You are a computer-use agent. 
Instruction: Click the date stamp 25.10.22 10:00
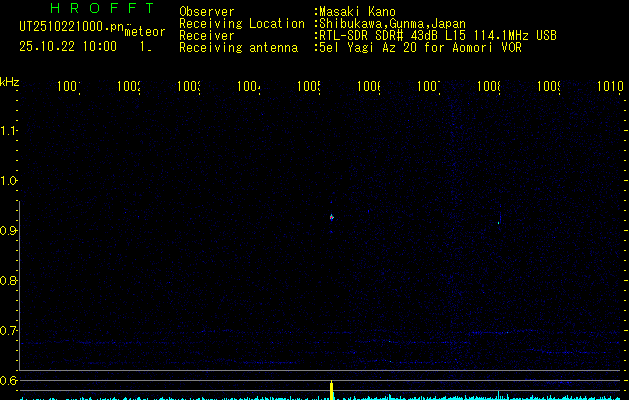click(68, 46)
